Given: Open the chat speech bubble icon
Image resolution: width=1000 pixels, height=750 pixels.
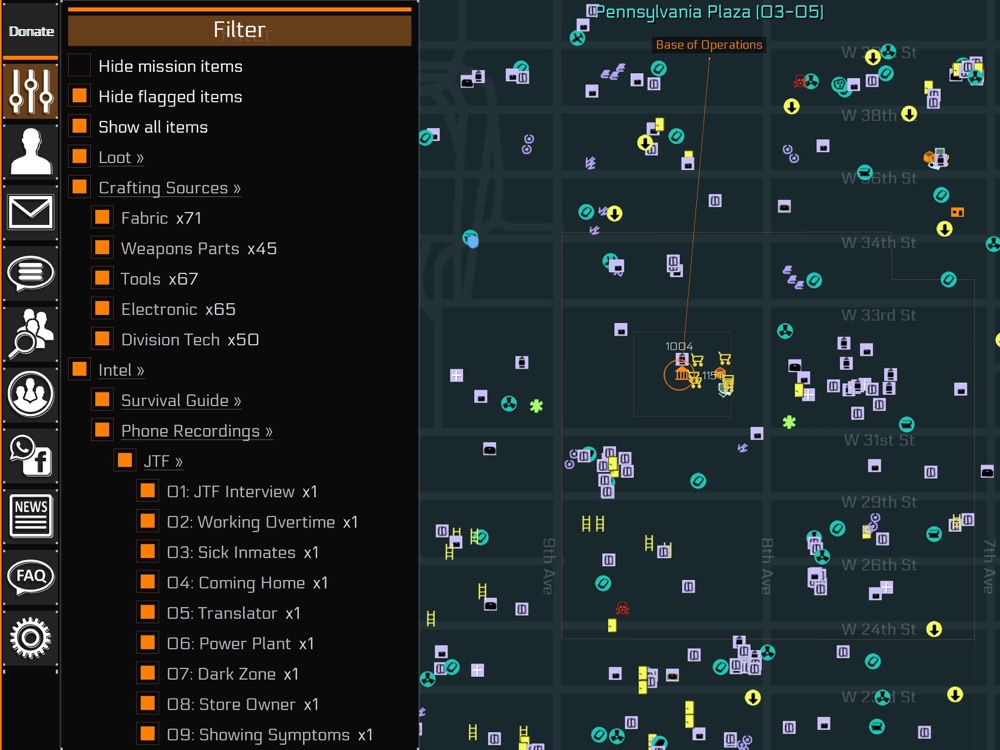Looking at the screenshot, I should [x=30, y=273].
